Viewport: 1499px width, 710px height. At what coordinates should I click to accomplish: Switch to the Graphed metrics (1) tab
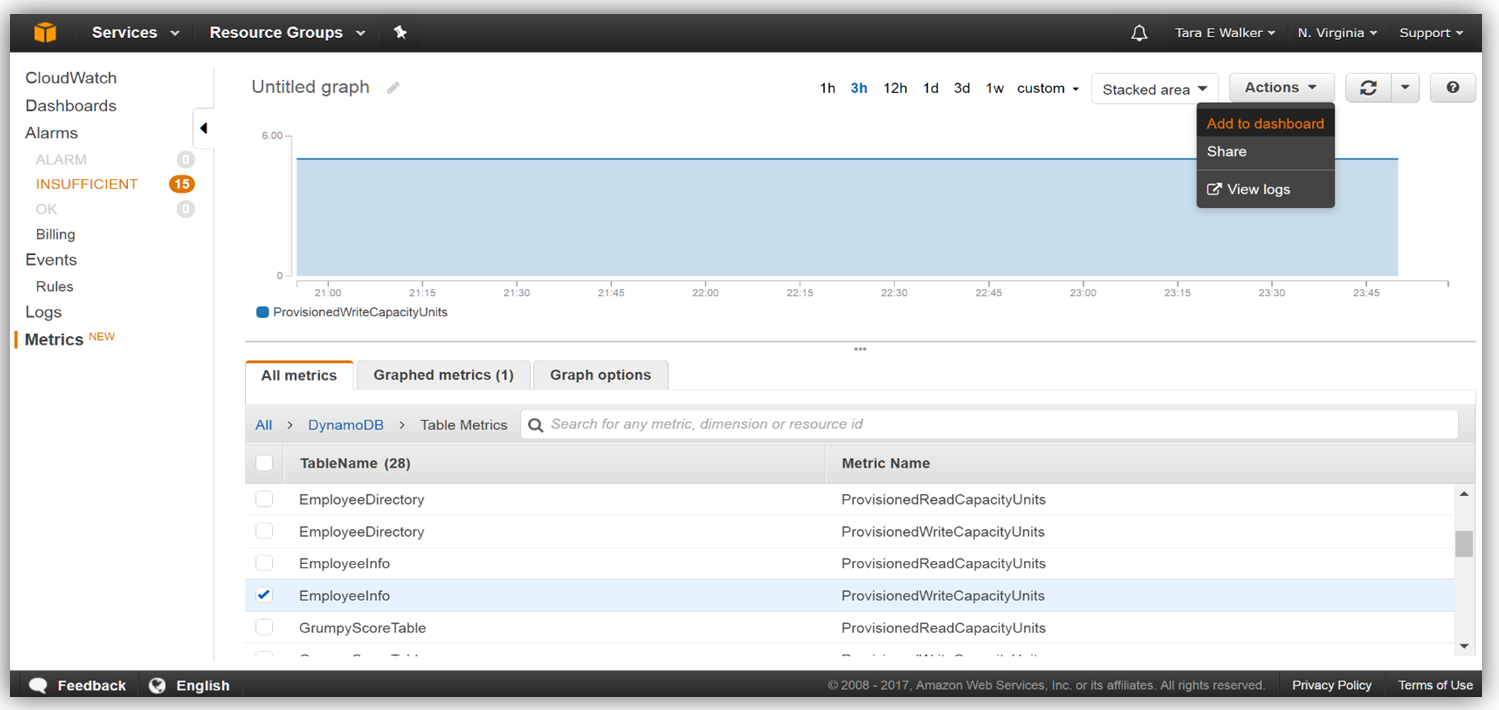[x=443, y=375]
